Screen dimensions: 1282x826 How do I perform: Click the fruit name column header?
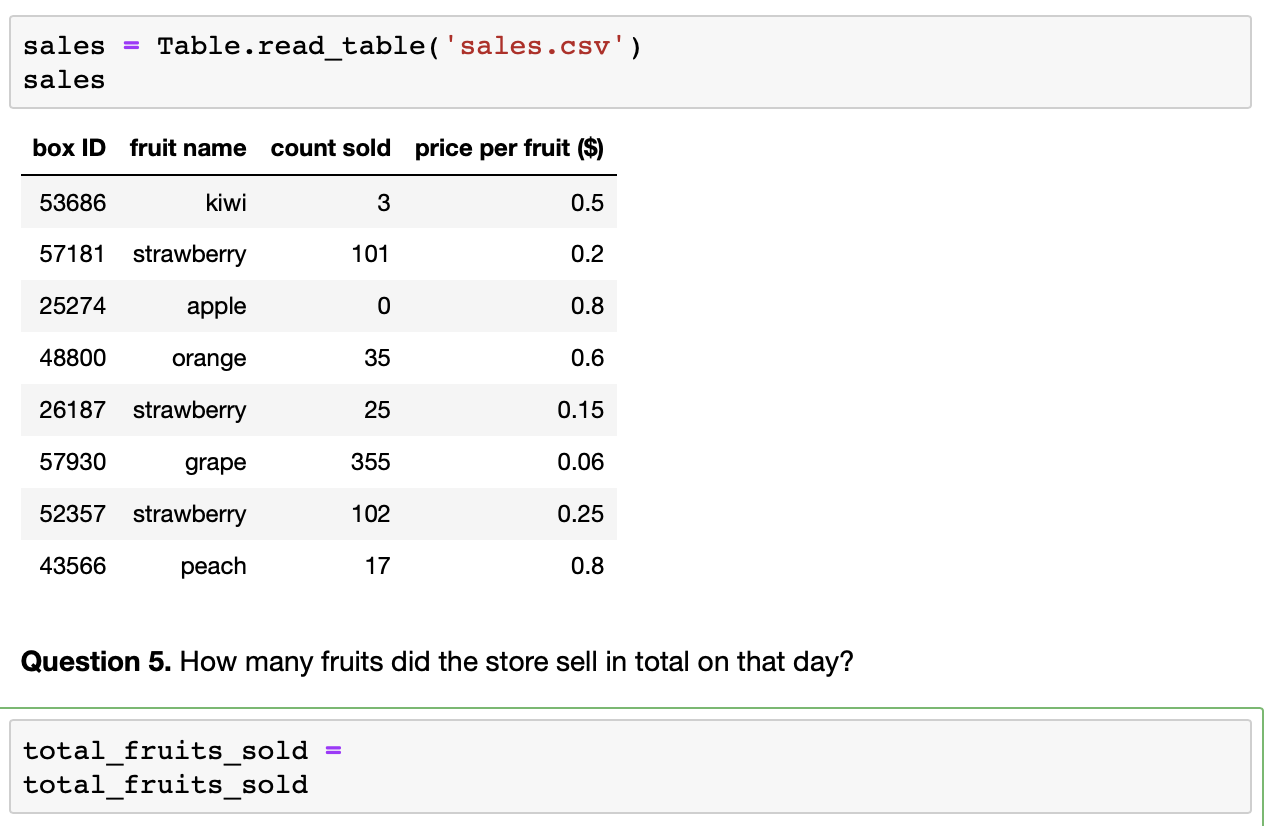click(188, 148)
